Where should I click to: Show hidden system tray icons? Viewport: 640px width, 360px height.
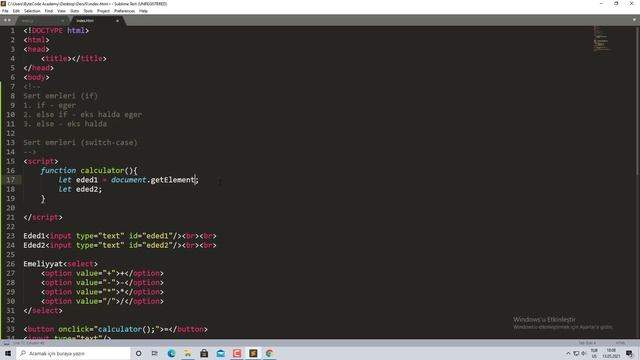pyautogui.click(x=568, y=353)
